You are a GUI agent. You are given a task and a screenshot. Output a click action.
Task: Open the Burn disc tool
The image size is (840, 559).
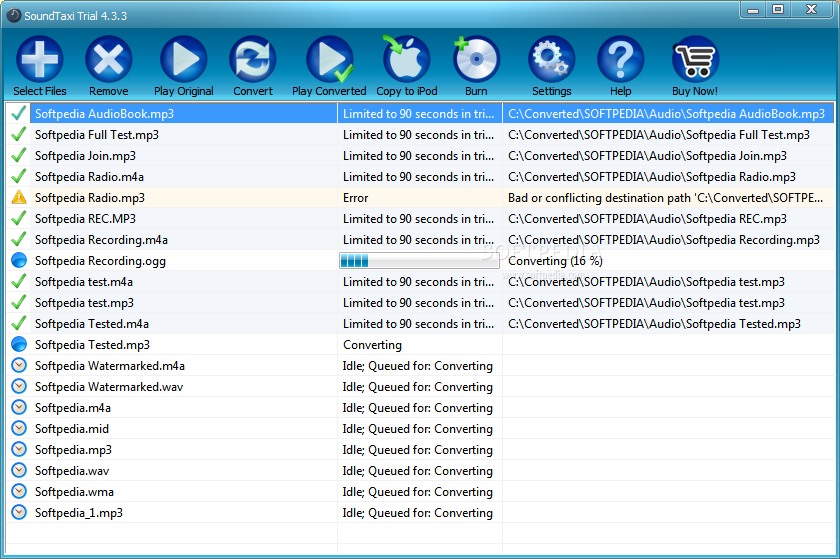[x=476, y=59]
